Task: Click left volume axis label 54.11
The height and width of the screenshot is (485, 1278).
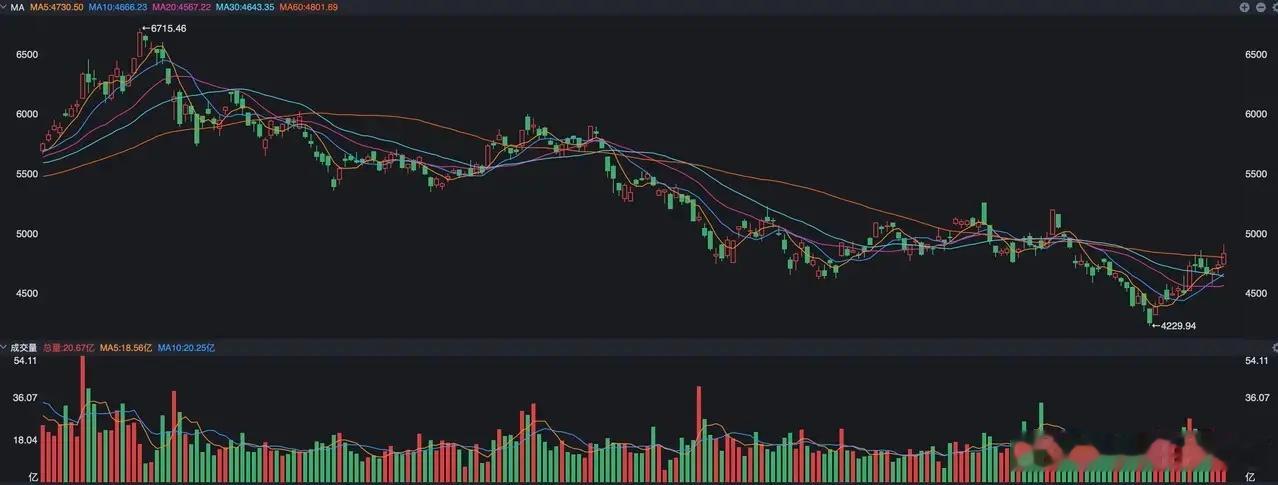Action: (x=24, y=361)
